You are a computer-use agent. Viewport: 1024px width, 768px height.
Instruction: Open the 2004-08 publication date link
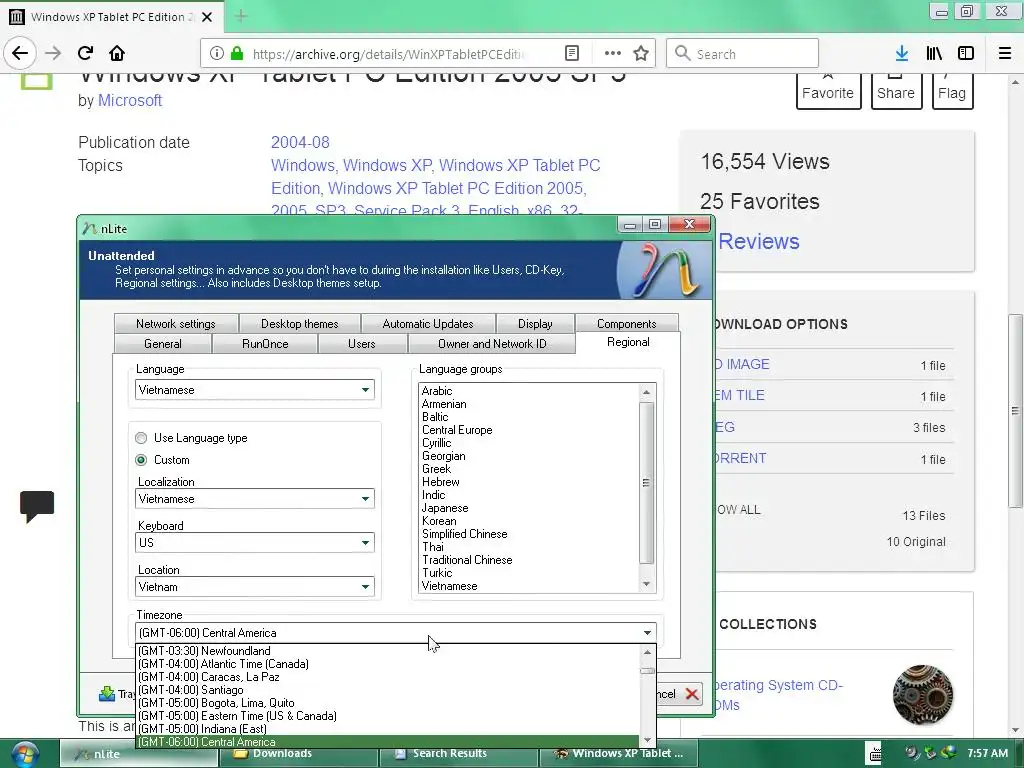coord(300,142)
